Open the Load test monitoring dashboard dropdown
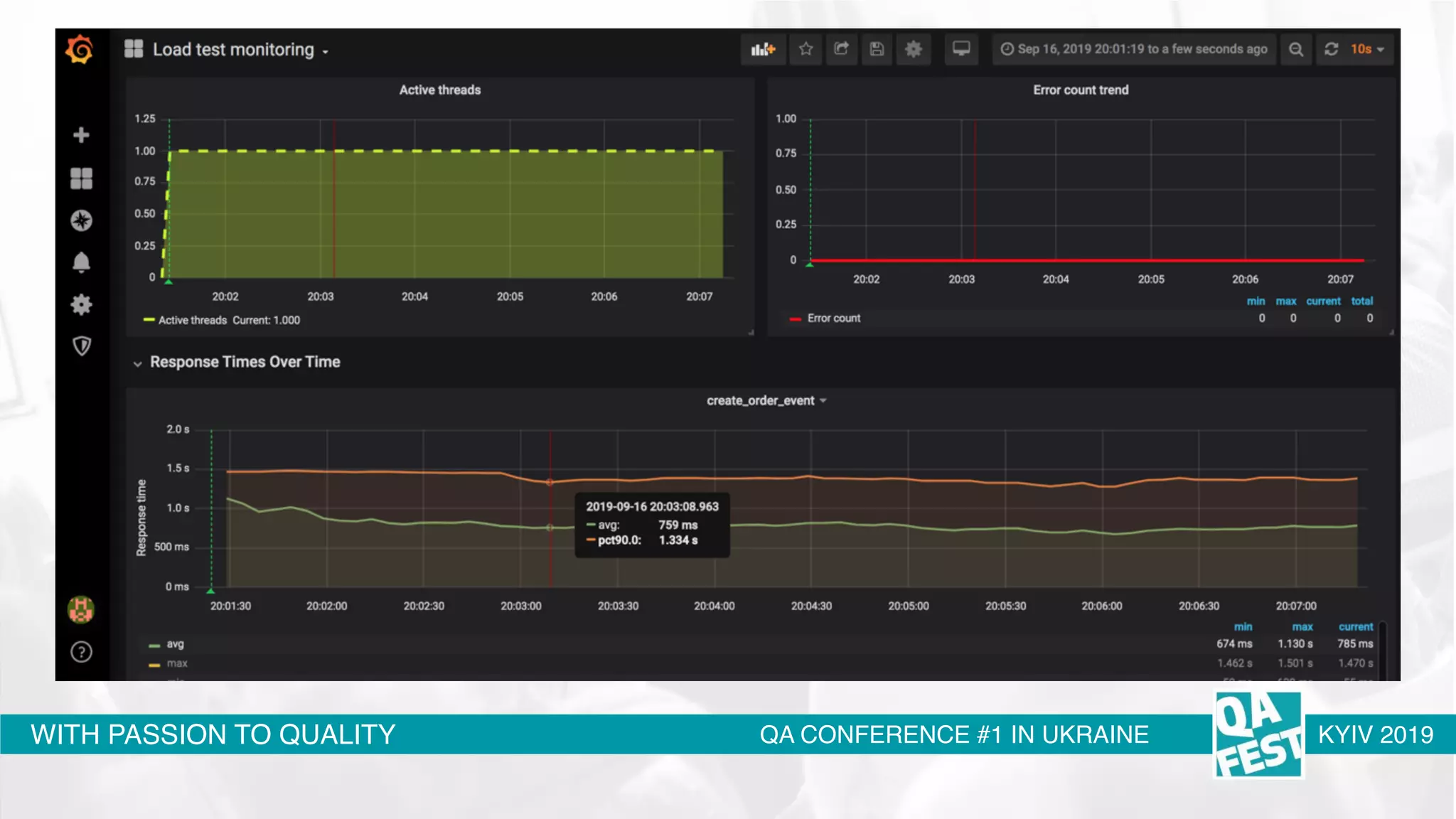 click(233, 50)
